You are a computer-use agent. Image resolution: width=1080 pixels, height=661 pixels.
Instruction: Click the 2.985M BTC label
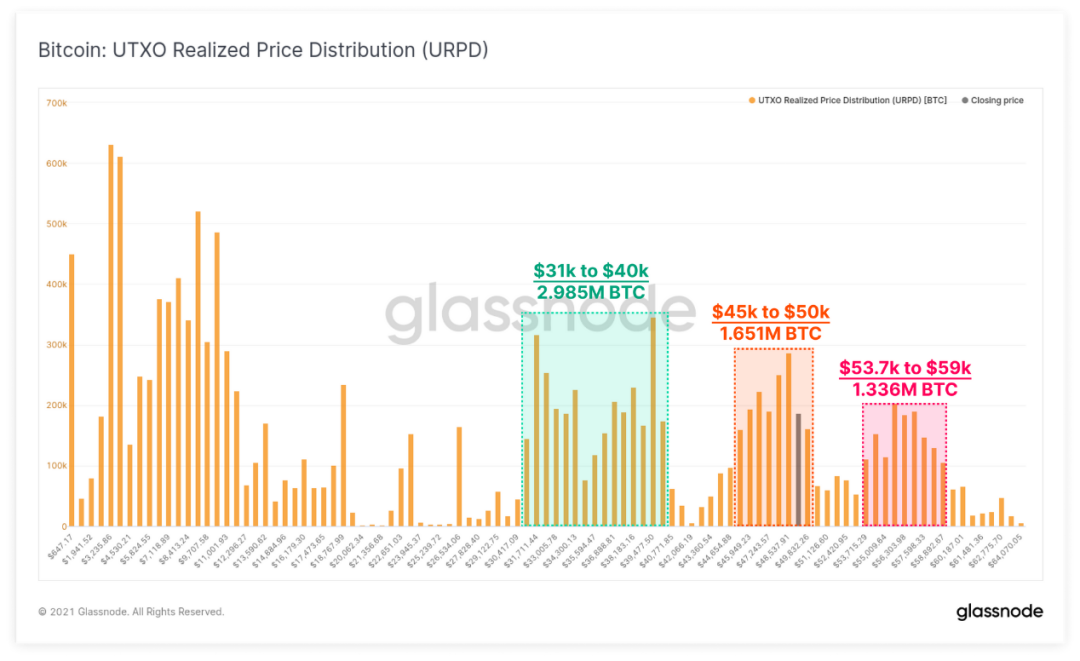pyautogui.click(x=591, y=293)
